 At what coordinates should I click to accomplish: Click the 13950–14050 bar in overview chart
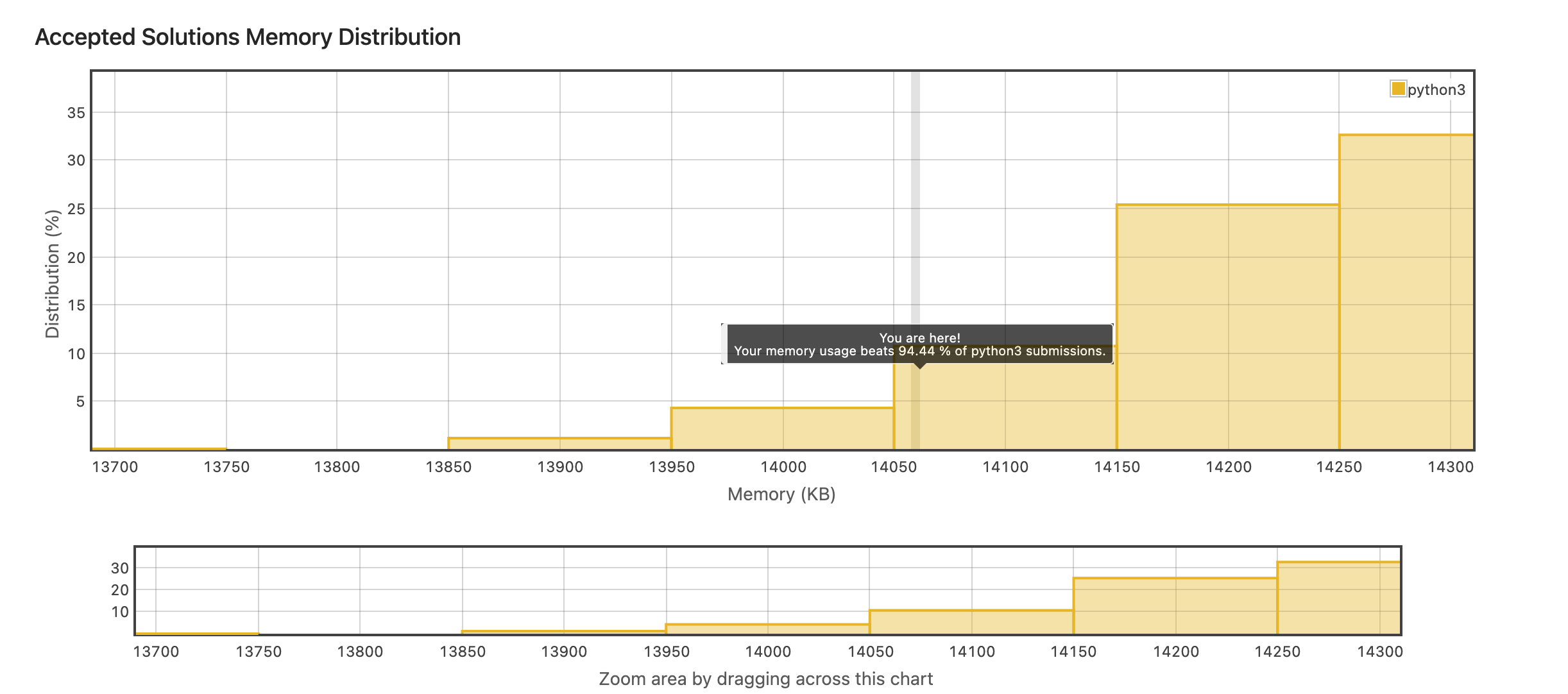point(767,629)
